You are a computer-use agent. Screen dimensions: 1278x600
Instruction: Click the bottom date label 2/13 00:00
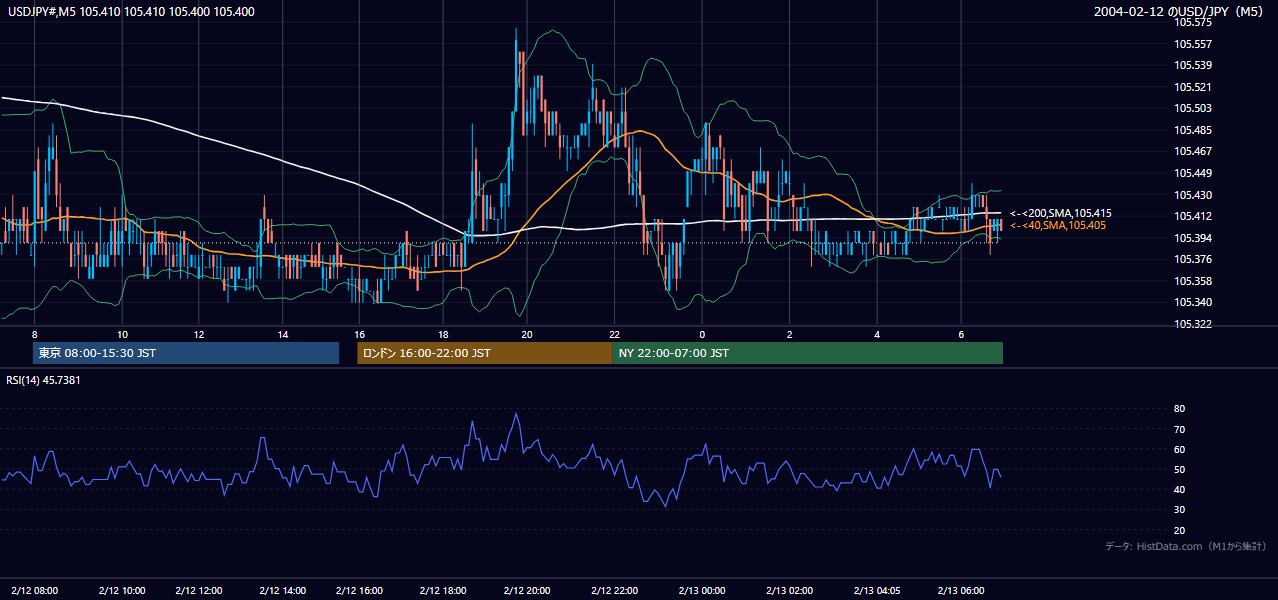tap(702, 590)
